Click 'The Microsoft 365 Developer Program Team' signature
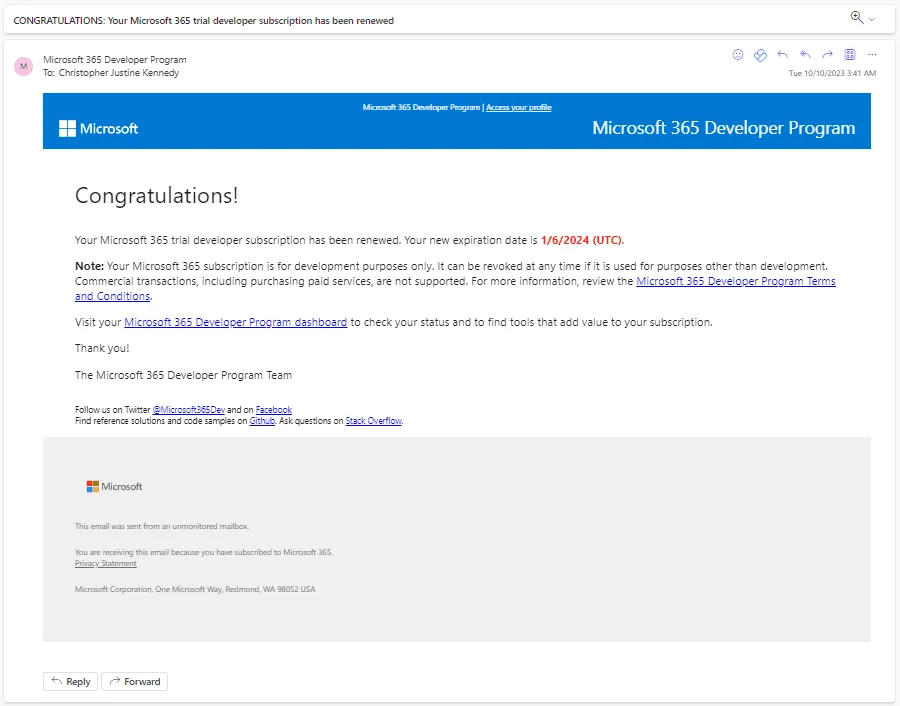Image resolution: width=900 pixels, height=706 pixels. coord(184,375)
